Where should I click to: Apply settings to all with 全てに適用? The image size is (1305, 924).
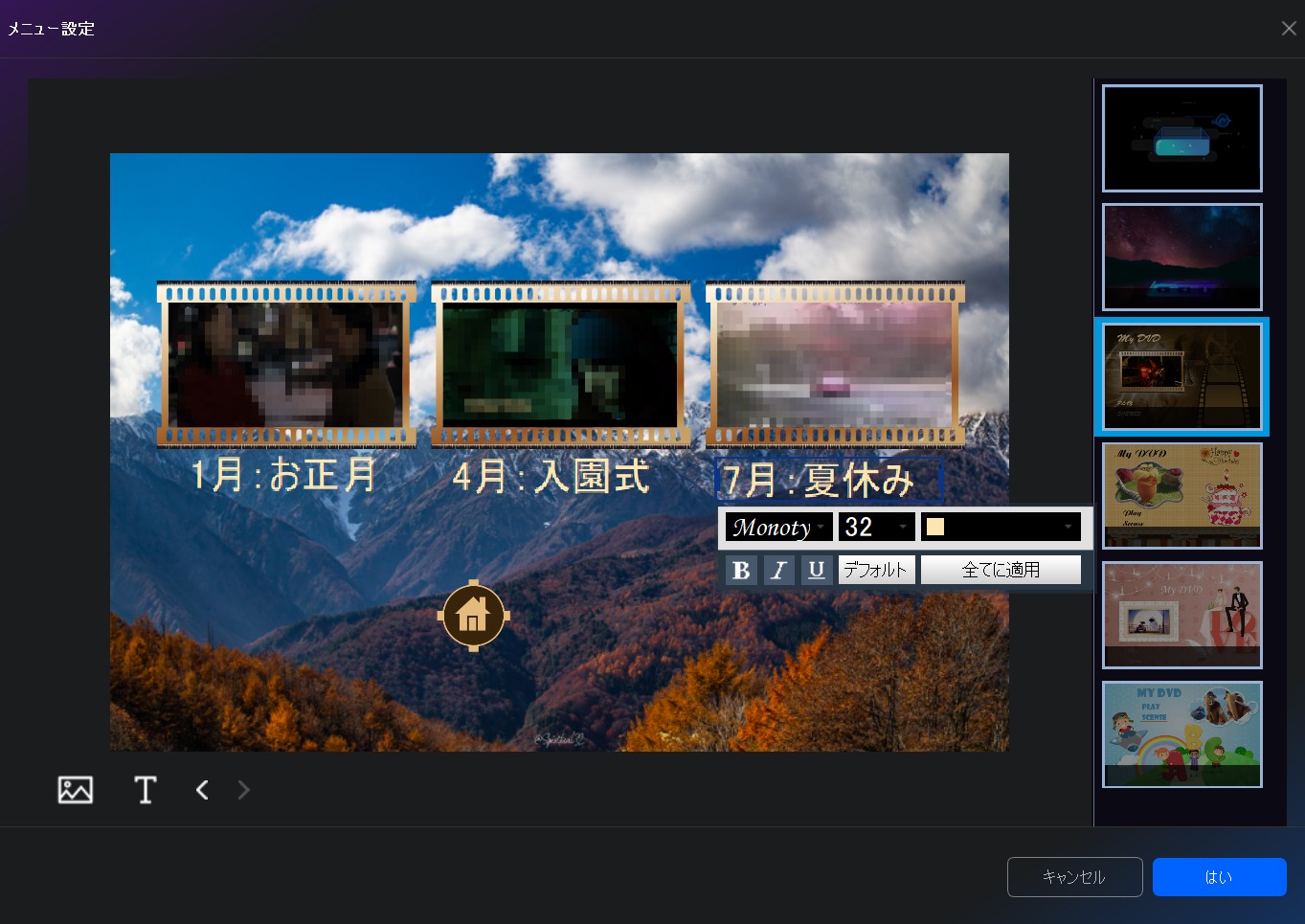1001,569
